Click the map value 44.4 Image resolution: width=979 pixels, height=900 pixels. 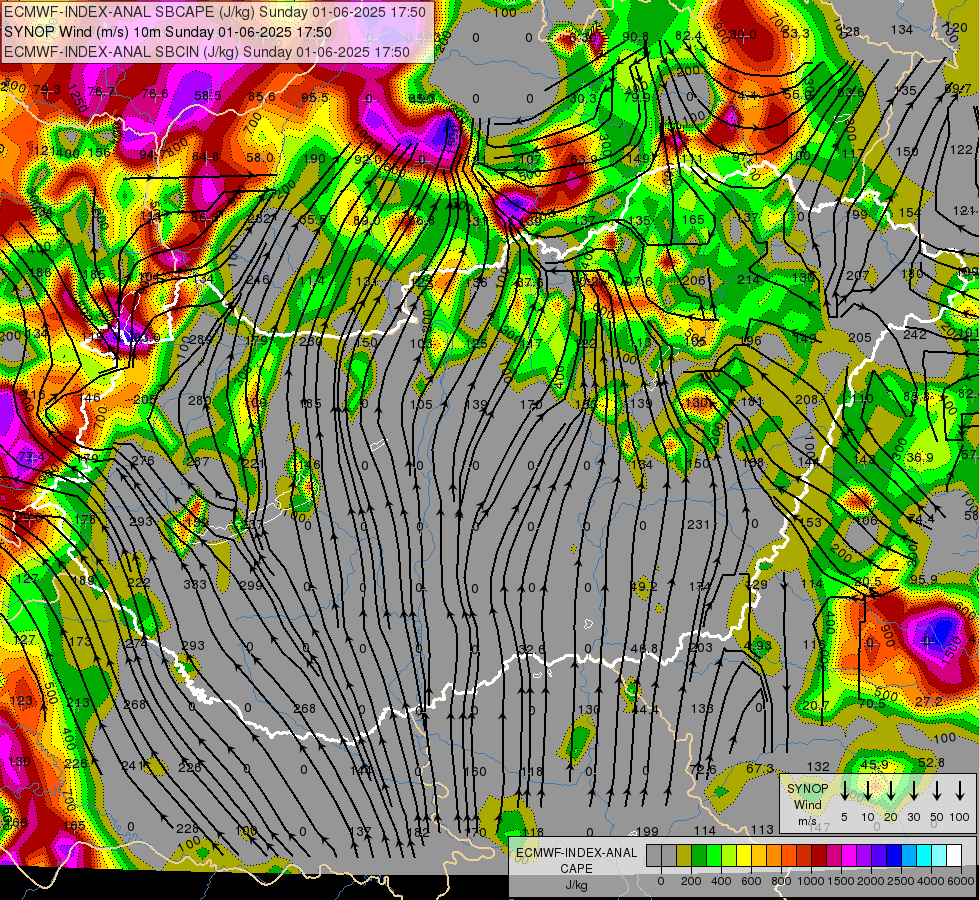click(645, 709)
